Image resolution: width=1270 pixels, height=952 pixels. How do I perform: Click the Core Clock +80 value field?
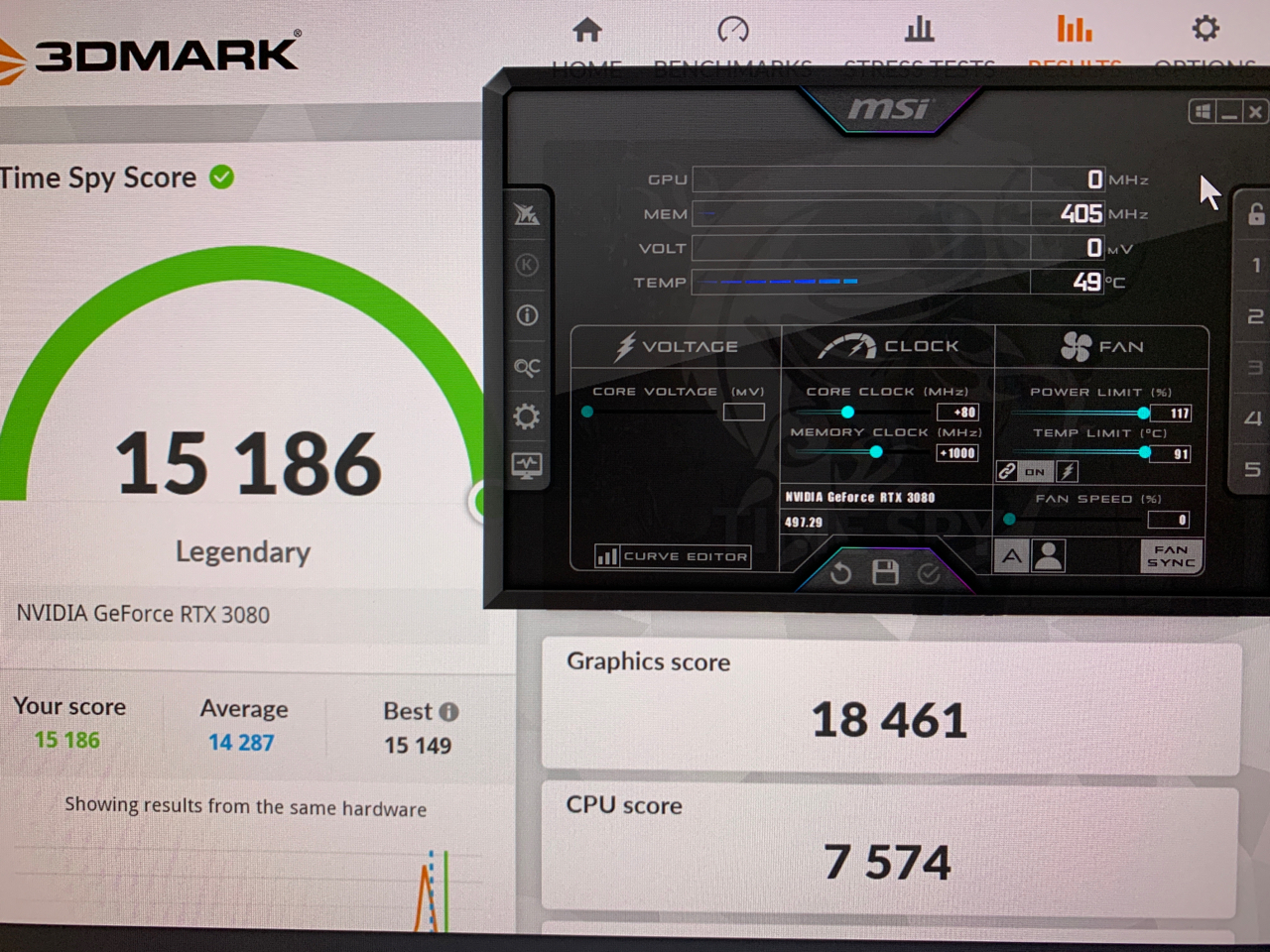[958, 412]
